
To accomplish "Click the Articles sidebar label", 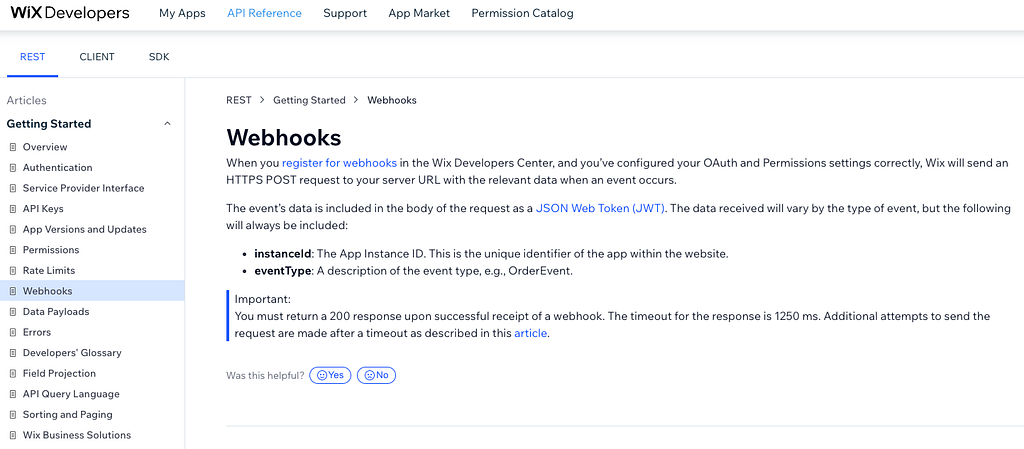I will tap(26, 101).
